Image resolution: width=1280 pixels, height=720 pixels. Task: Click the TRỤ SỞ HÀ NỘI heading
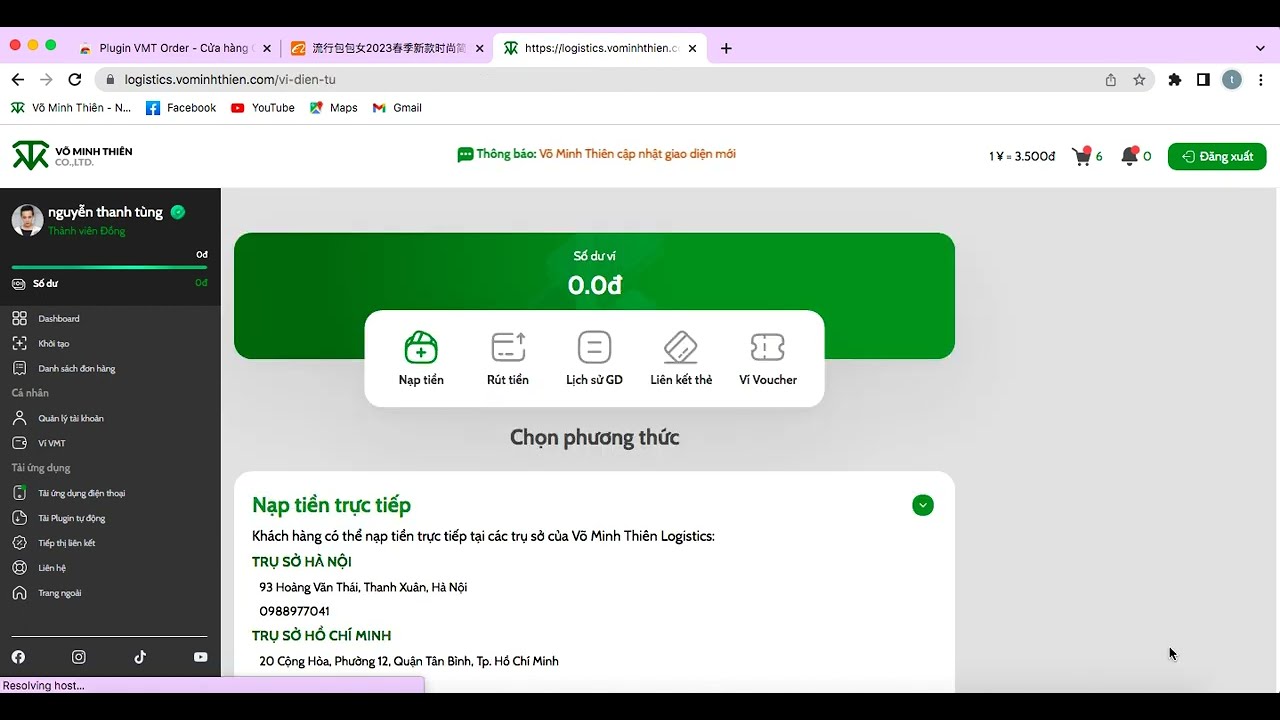click(302, 562)
